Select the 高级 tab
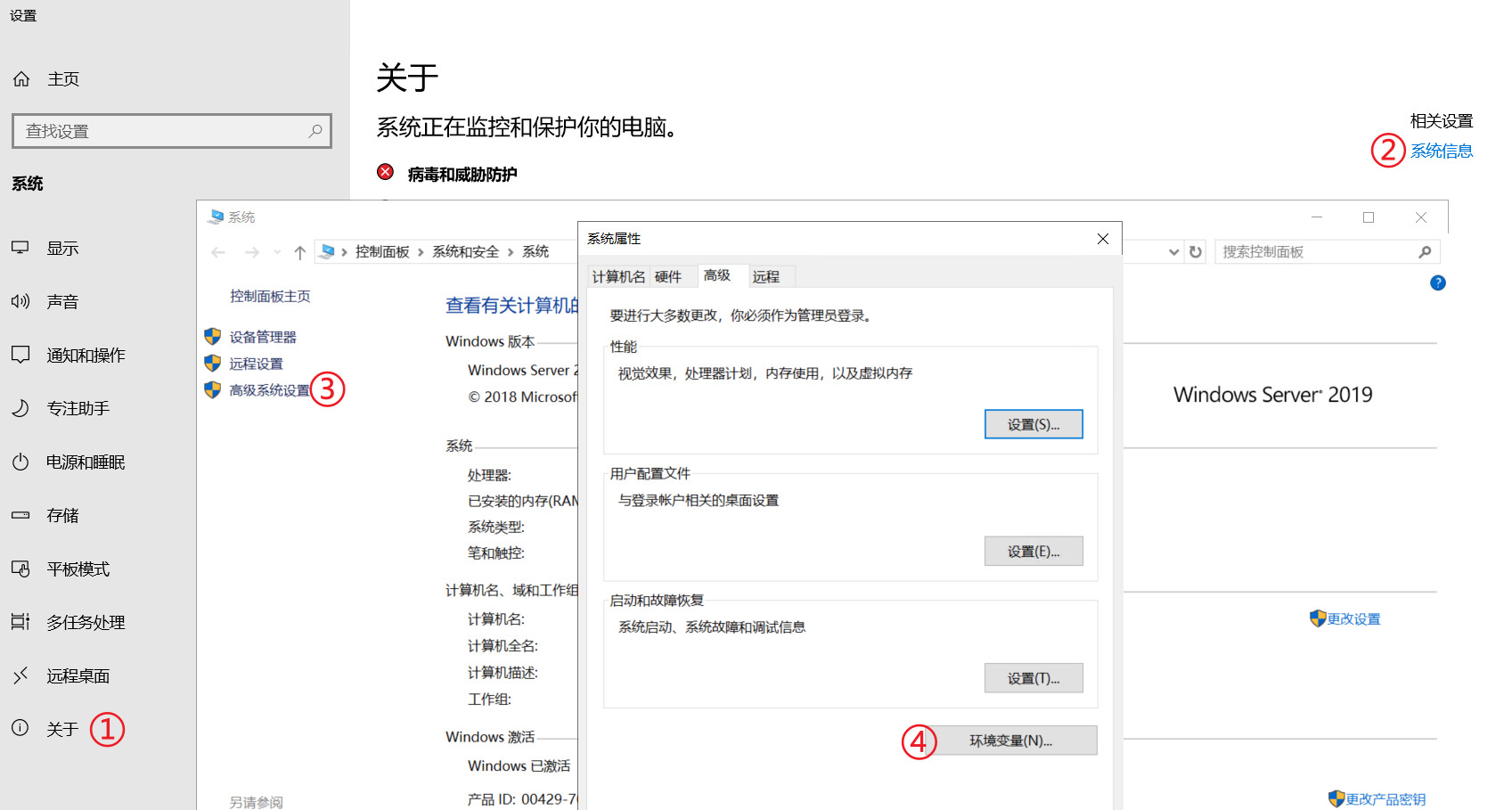Viewport: 1512px width, 810px height. (717, 275)
